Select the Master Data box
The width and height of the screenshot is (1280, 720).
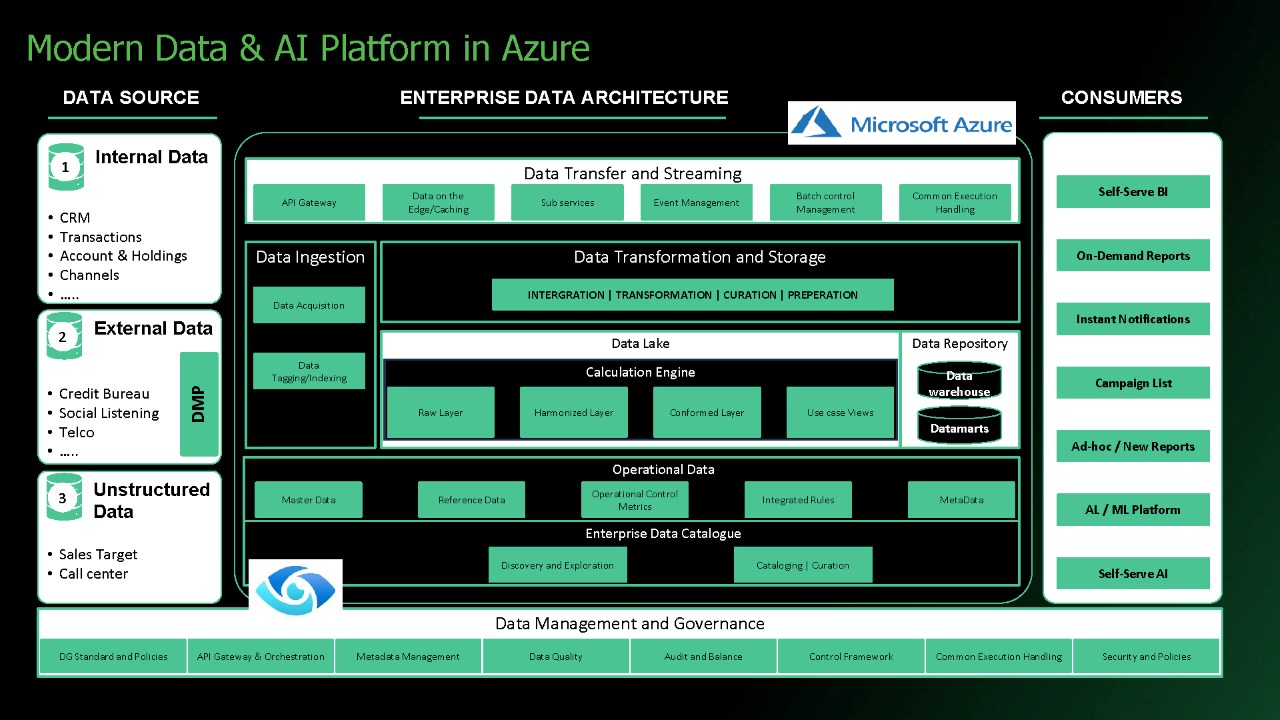308,500
